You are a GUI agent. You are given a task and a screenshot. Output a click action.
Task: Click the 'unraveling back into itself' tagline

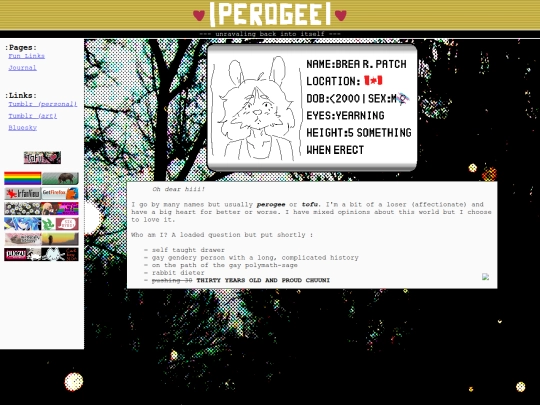click(x=270, y=34)
